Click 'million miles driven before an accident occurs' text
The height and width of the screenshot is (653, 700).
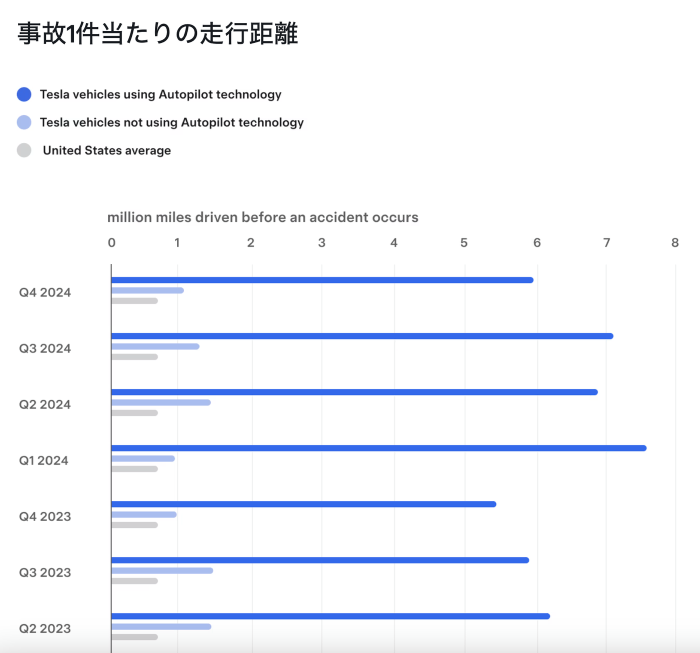pyautogui.click(x=262, y=217)
